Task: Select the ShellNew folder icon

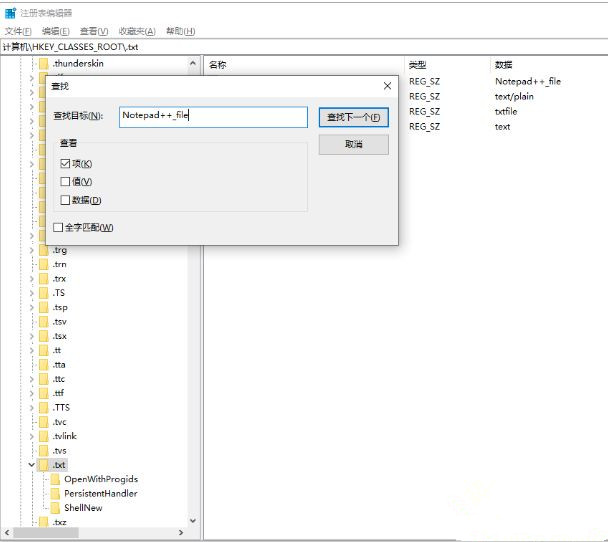Action: pyautogui.click(x=55, y=508)
